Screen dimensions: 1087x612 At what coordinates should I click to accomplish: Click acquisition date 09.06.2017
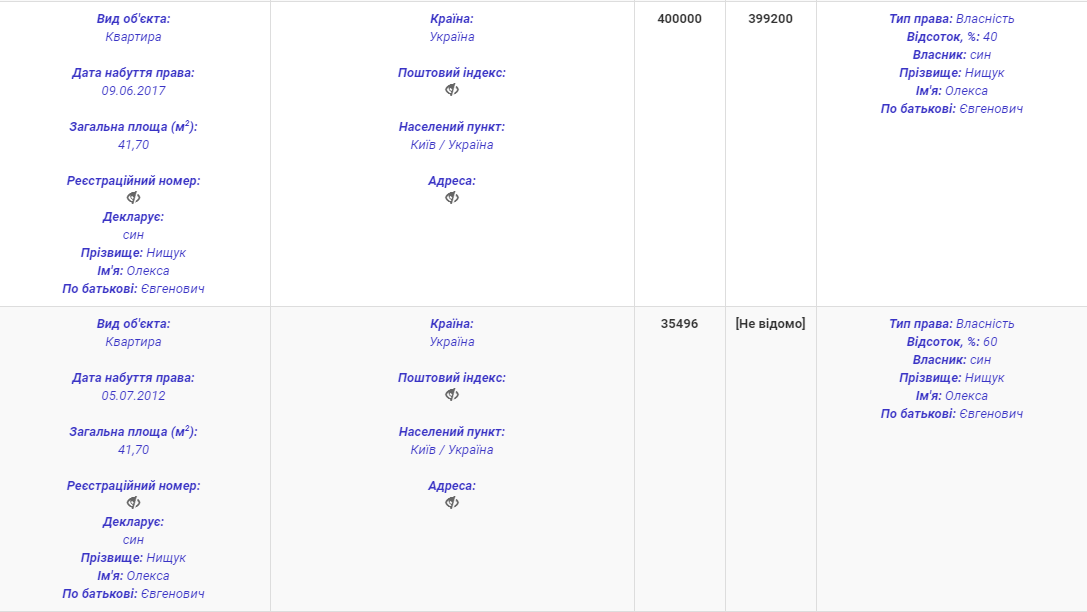coord(133,91)
